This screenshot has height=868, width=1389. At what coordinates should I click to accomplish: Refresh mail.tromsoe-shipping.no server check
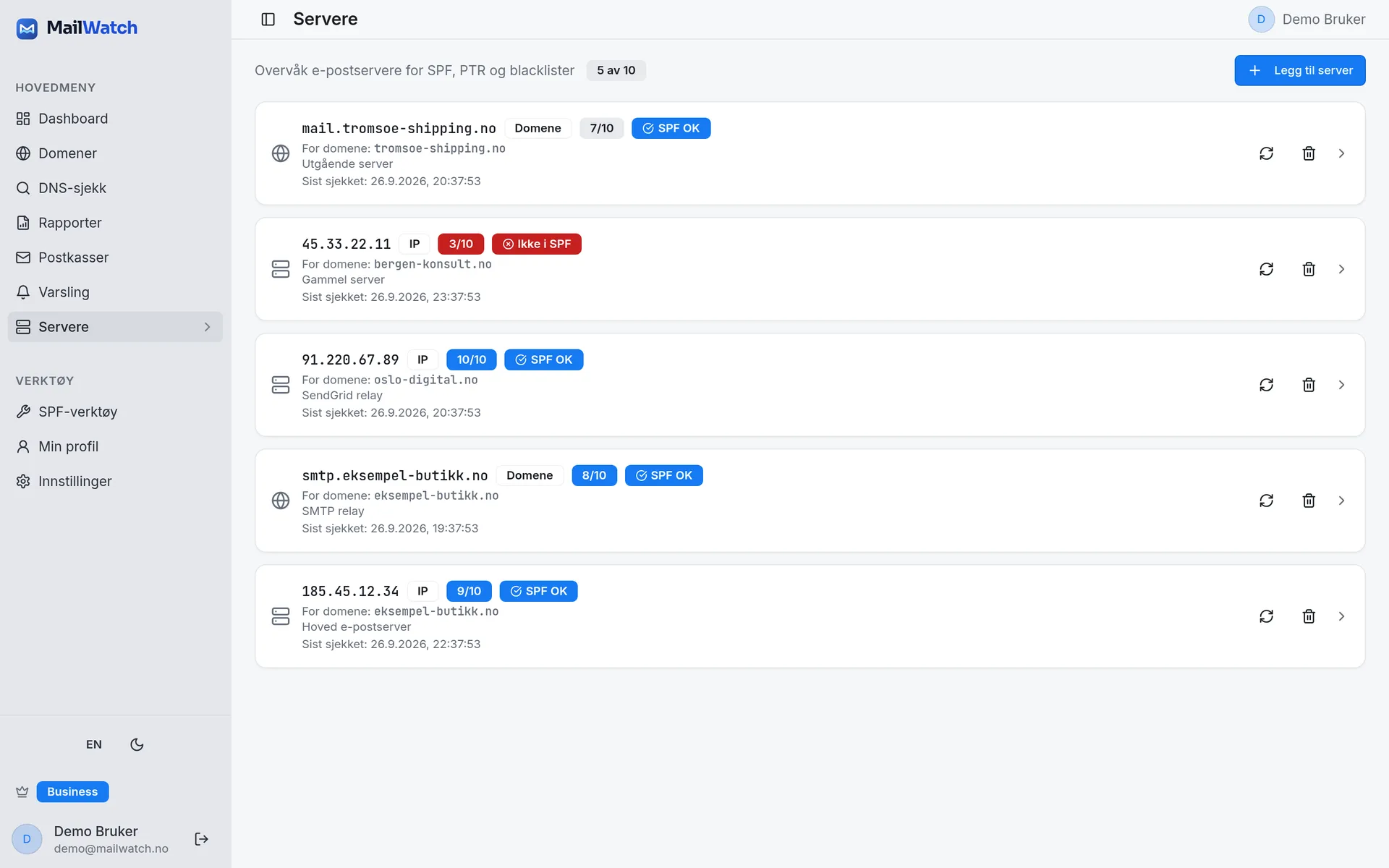(x=1266, y=153)
